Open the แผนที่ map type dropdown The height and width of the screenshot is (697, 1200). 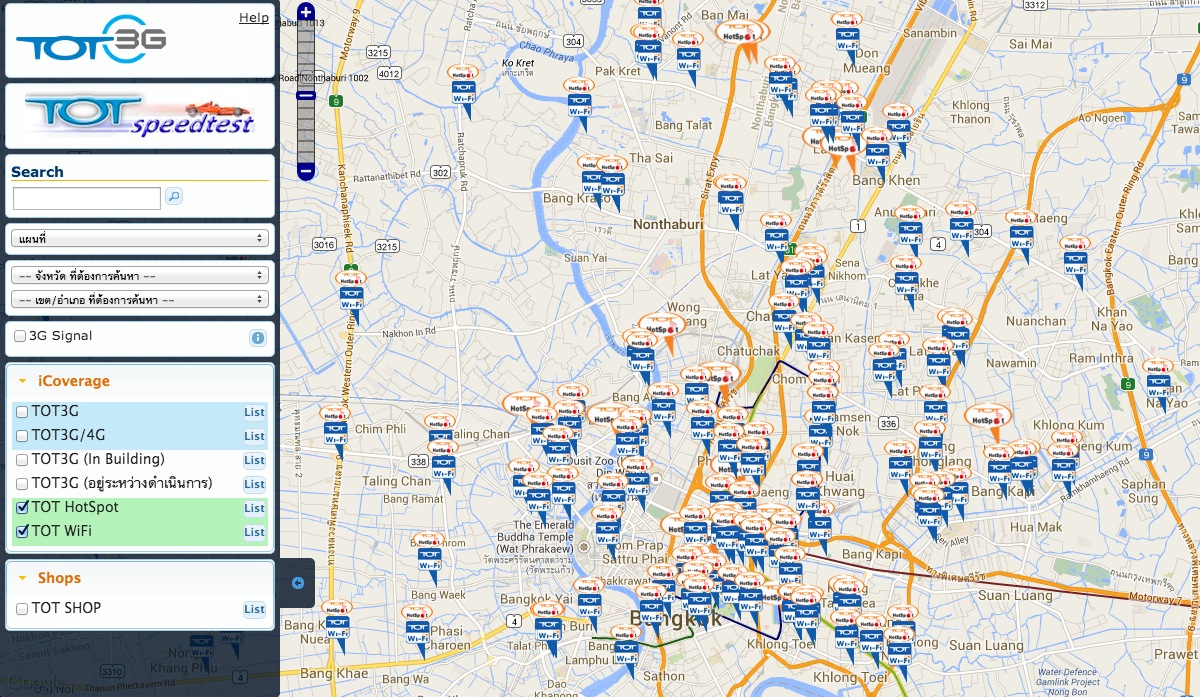pos(140,238)
